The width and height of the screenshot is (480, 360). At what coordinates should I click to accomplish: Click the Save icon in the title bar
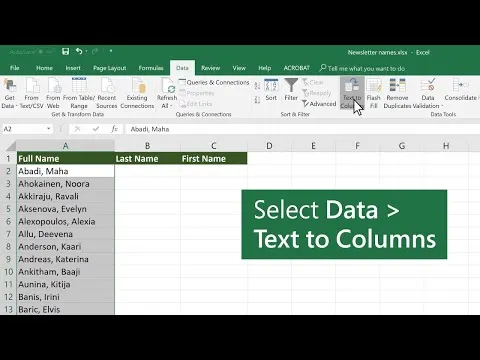point(66,51)
